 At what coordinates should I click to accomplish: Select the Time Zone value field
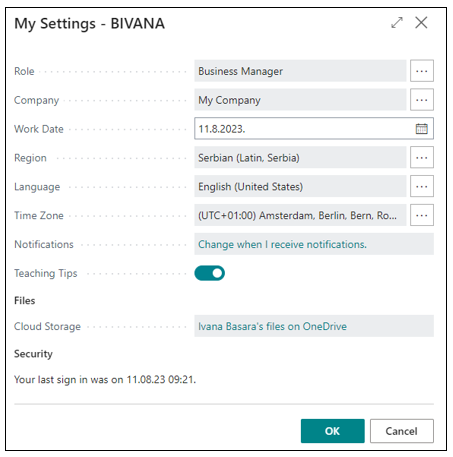pyautogui.click(x=300, y=215)
